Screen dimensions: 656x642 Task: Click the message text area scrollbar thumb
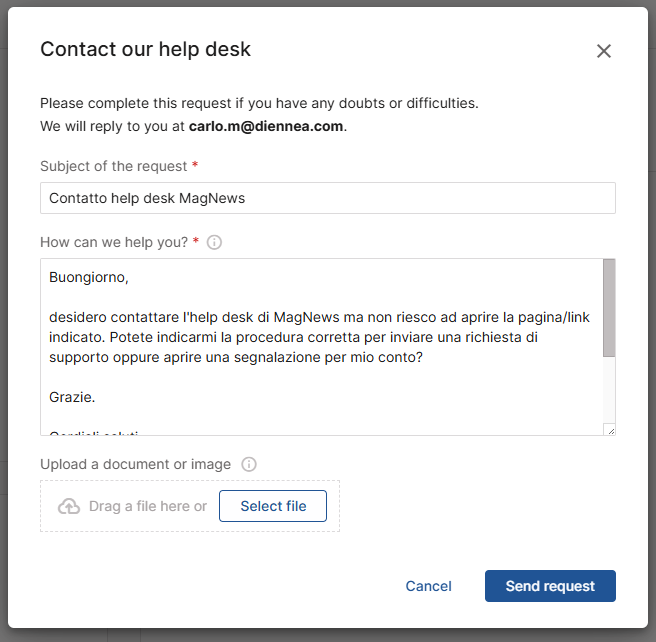point(609,308)
